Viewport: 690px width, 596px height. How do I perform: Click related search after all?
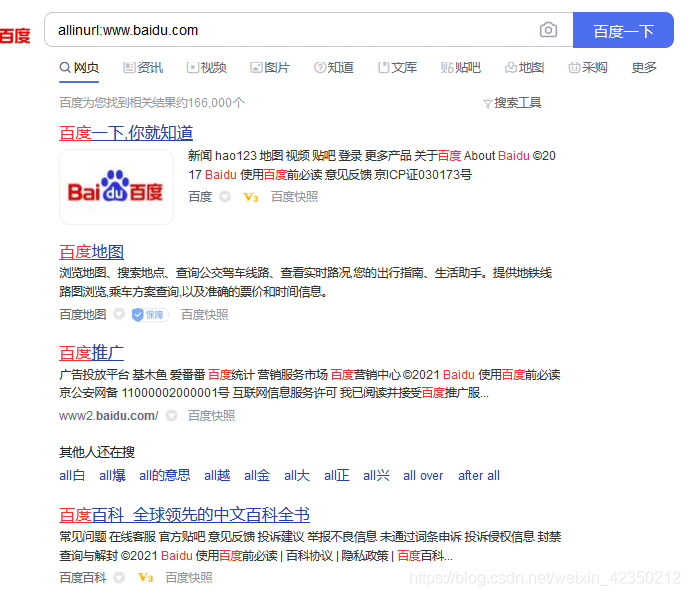point(479,475)
